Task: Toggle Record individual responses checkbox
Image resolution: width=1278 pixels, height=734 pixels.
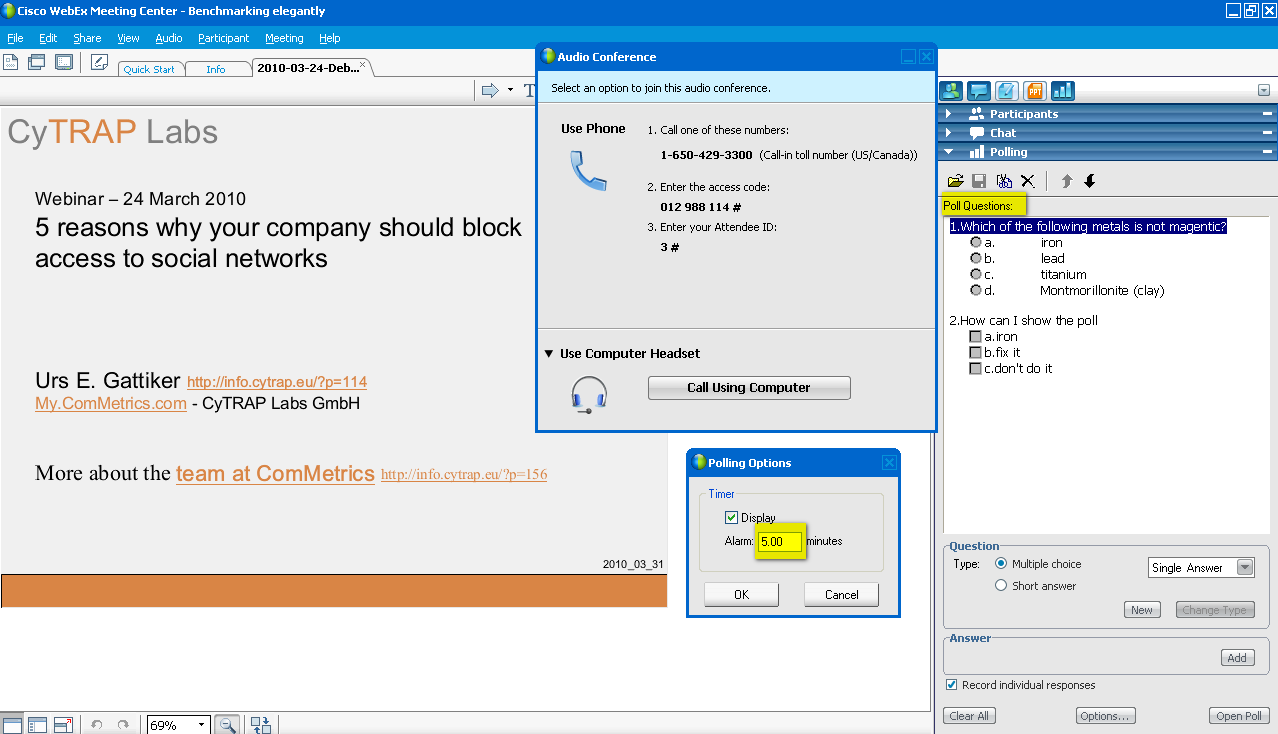Action: point(951,685)
